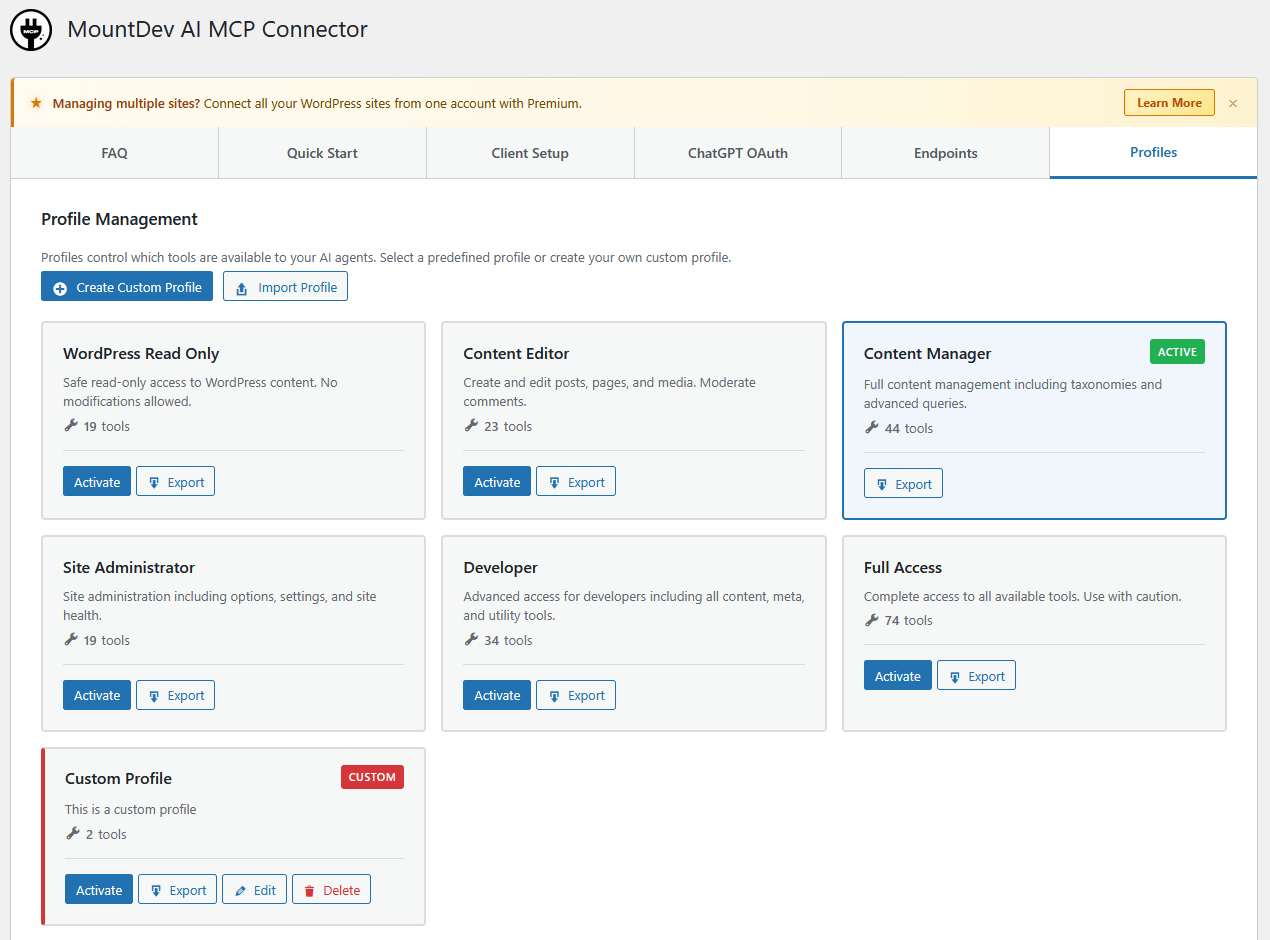Click the upload icon on Import Profile
The width and height of the screenshot is (1270, 940).
[241, 288]
